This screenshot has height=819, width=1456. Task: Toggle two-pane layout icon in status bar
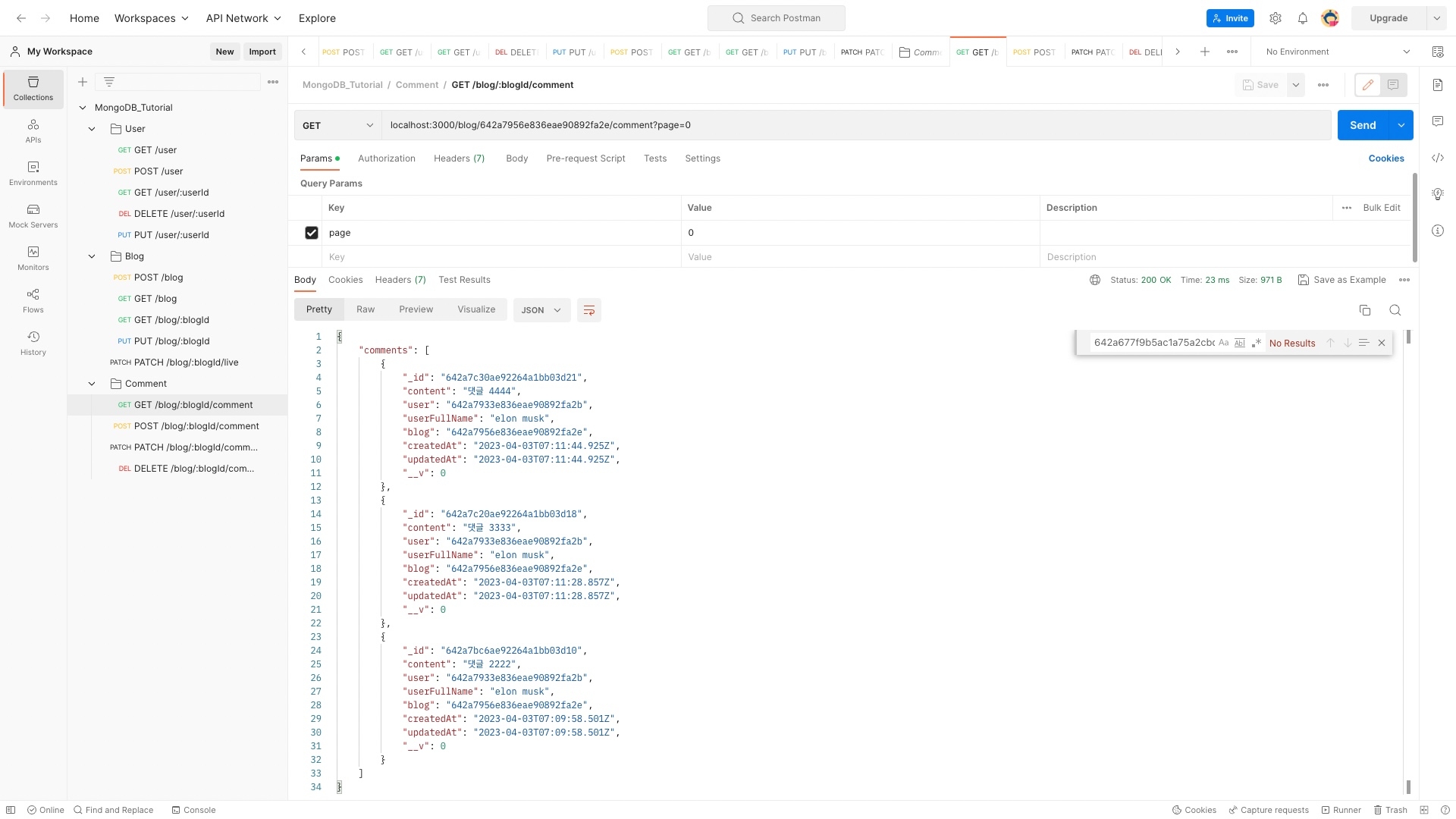1424,810
